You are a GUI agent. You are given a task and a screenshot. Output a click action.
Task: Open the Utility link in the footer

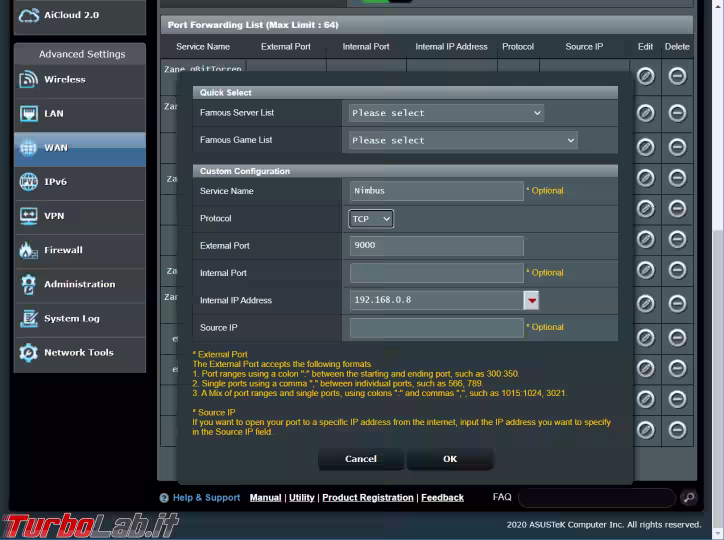point(302,498)
